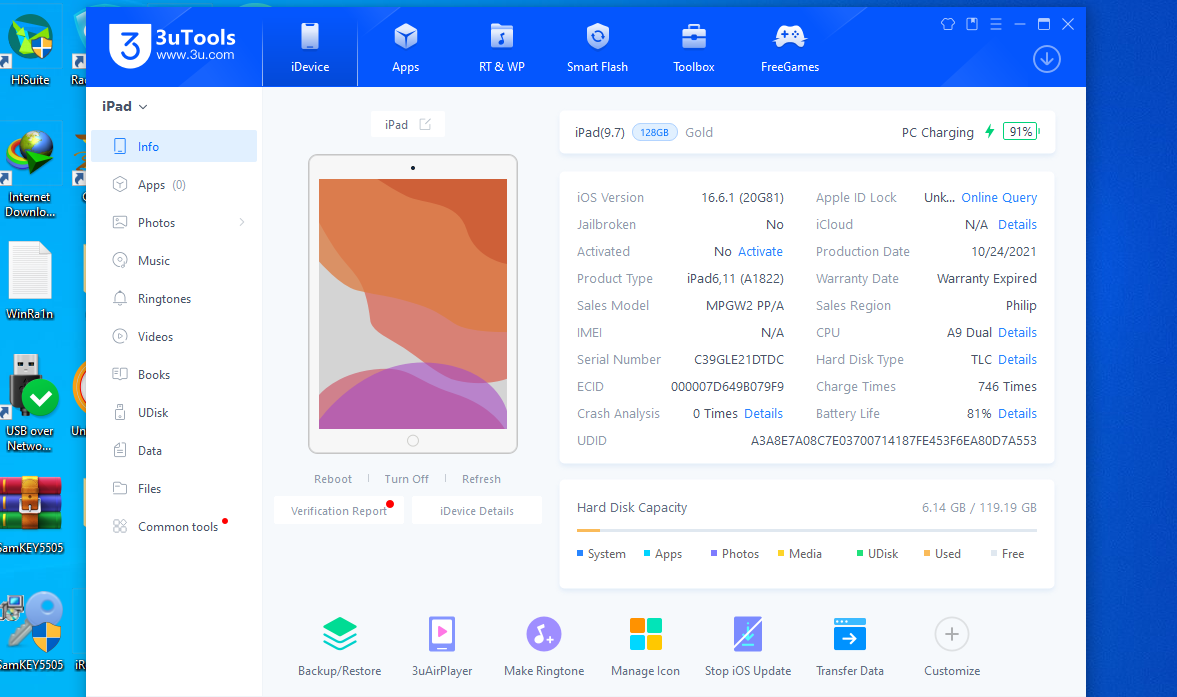Open Stop iOS Update tool
Image resolution: width=1177 pixels, height=697 pixels.
point(748,647)
